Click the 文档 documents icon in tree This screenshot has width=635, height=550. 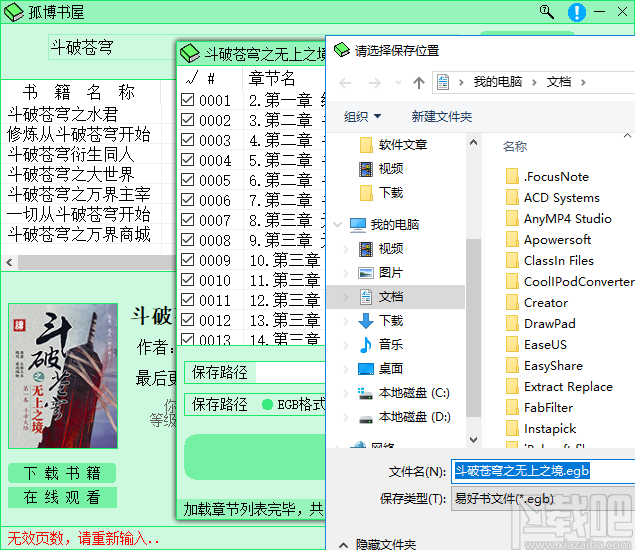click(x=366, y=297)
